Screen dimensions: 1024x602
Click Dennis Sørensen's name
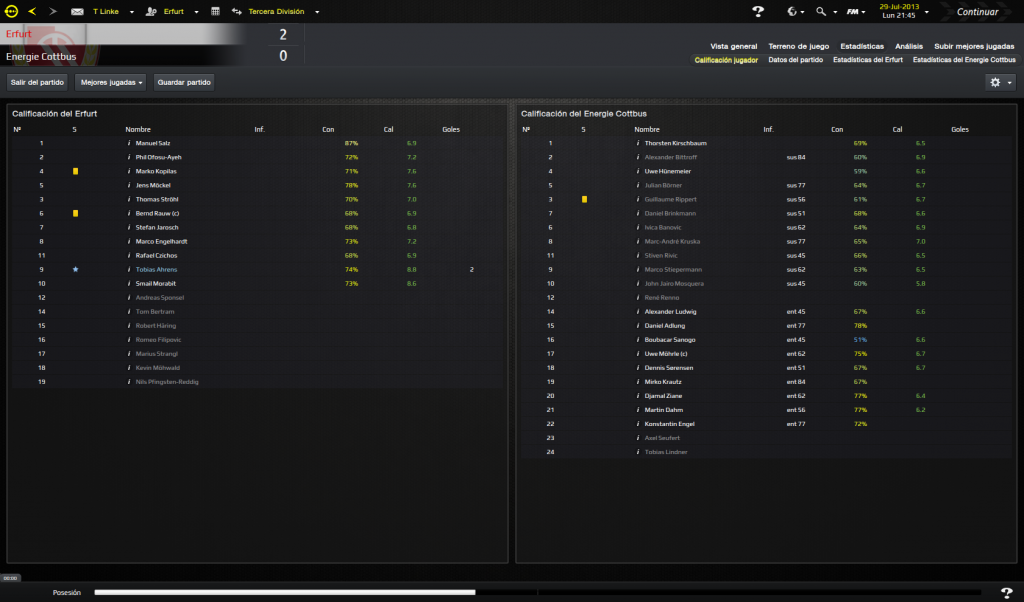pos(669,368)
